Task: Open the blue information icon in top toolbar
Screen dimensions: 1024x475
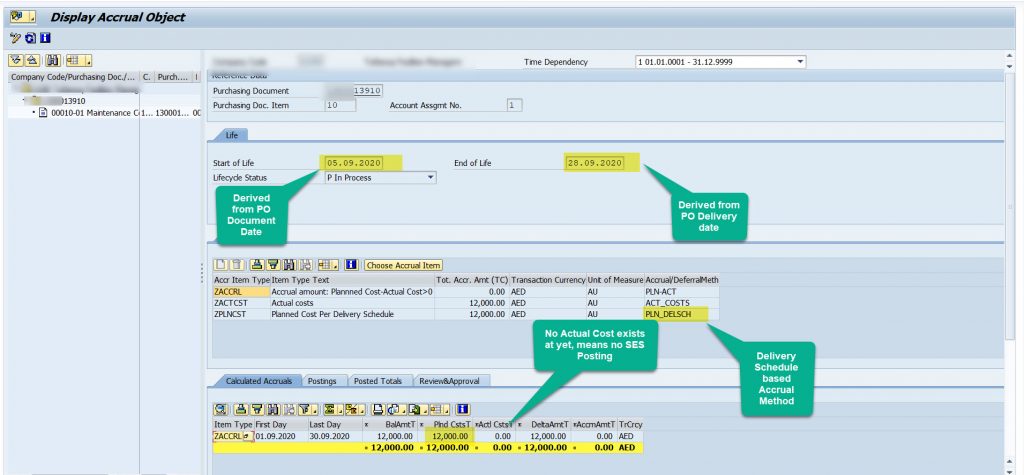Action: tap(45, 39)
